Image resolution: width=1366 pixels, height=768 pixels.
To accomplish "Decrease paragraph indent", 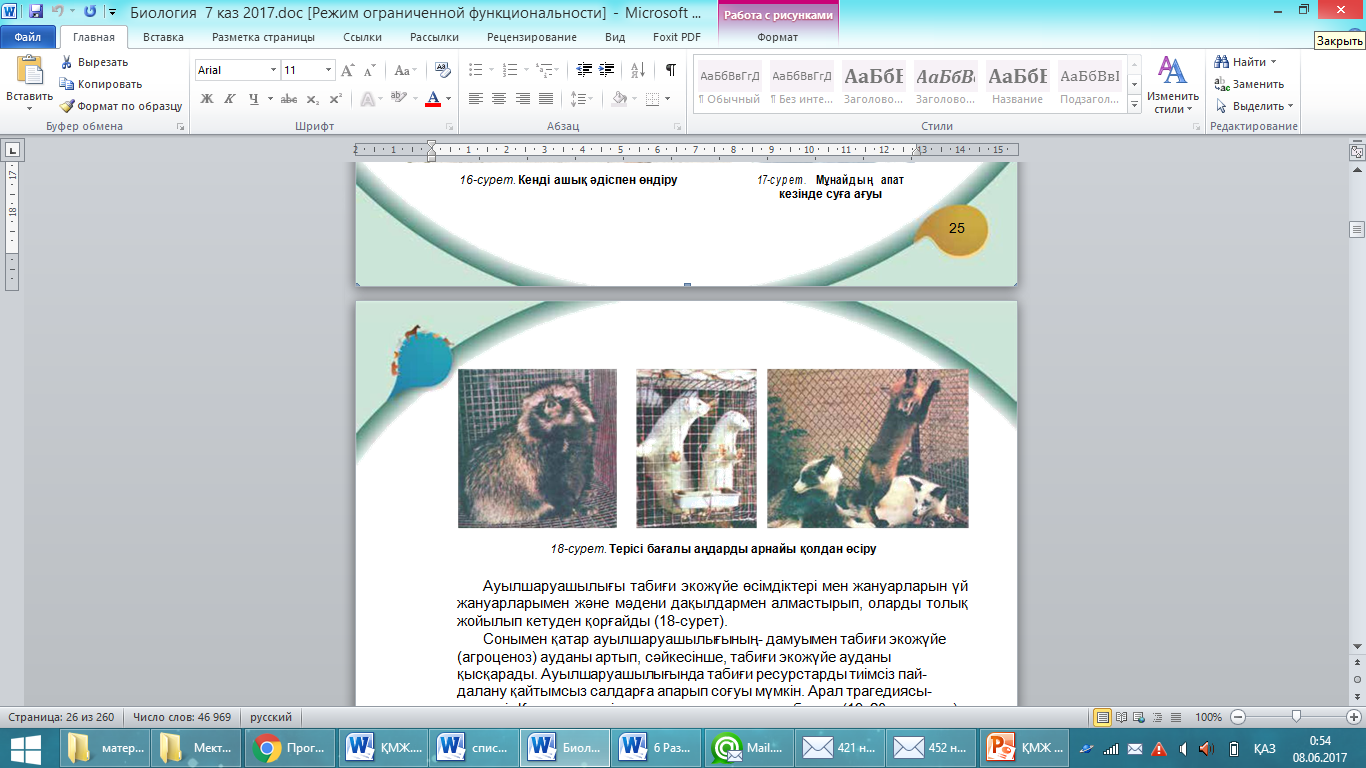I will [584, 70].
